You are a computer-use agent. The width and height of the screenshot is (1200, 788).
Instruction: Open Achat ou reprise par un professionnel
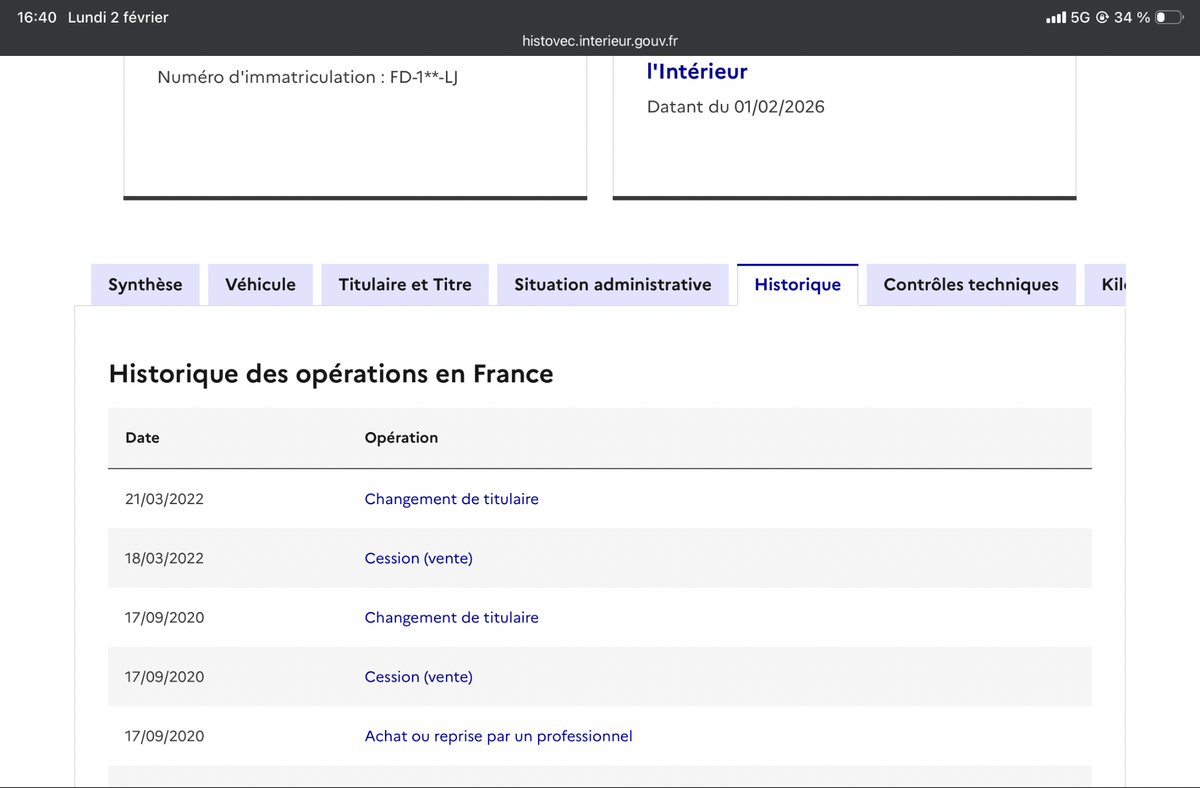pos(498,736)
